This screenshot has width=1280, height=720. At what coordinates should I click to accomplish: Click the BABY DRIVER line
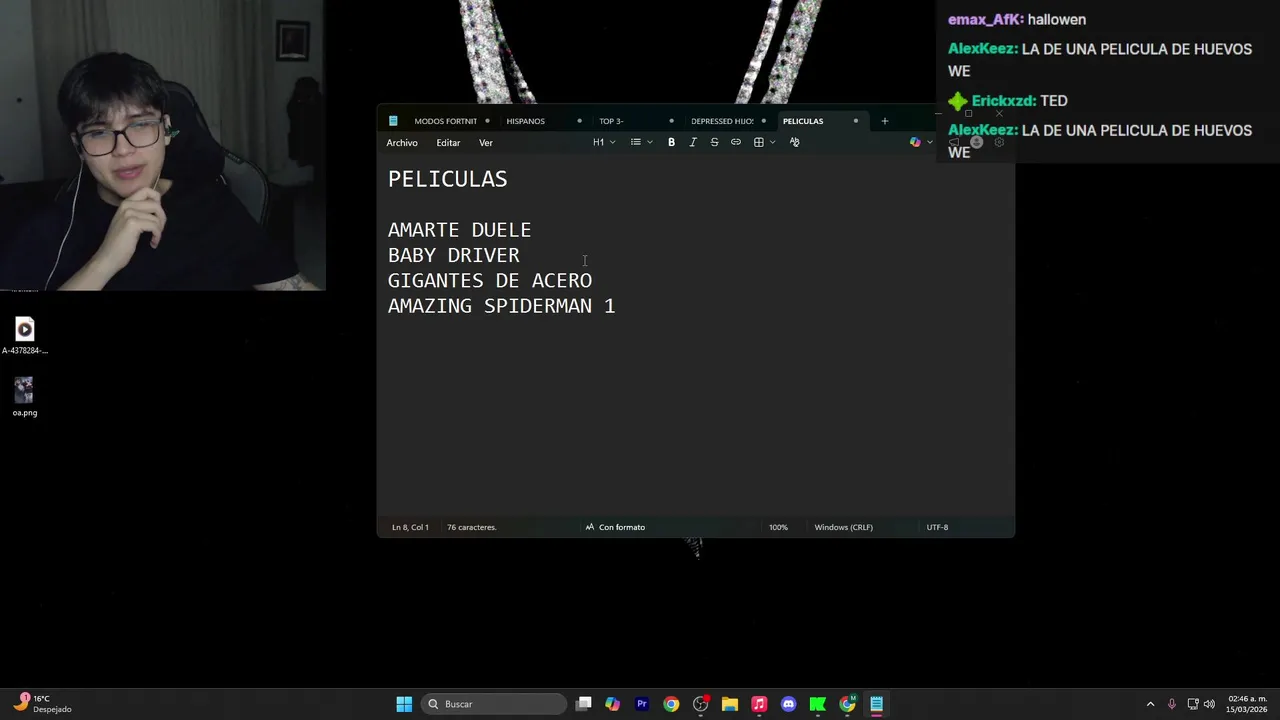pyautogui.click(x=453, y=255)
